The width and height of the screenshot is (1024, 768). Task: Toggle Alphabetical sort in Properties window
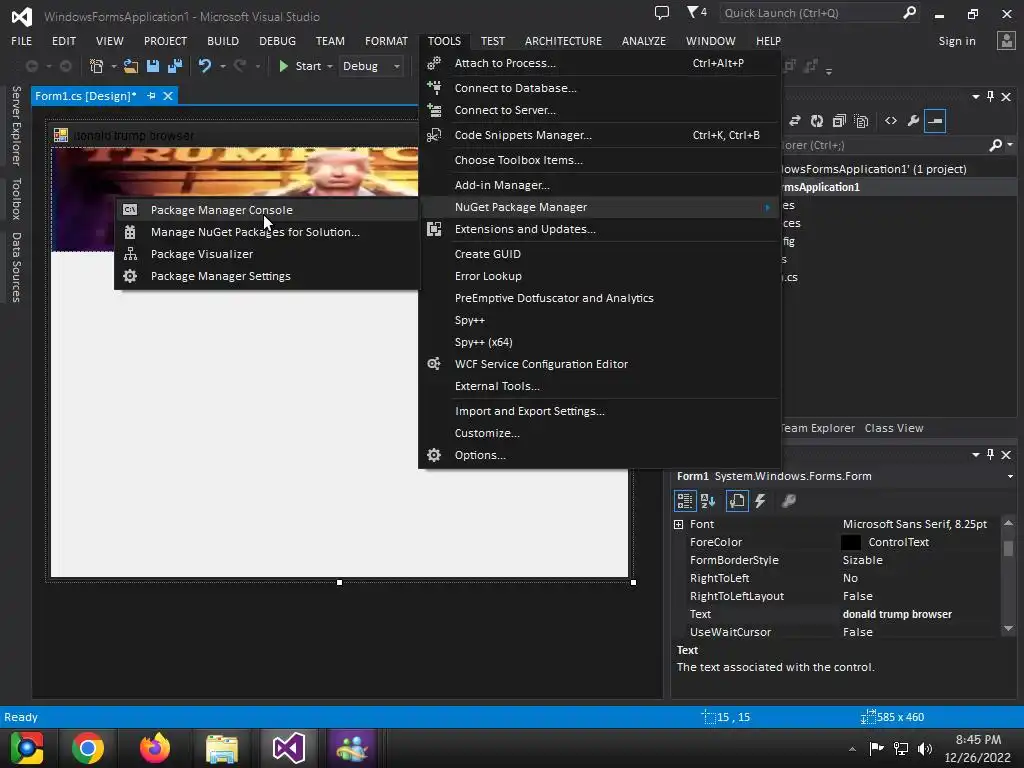click(708, 501)
